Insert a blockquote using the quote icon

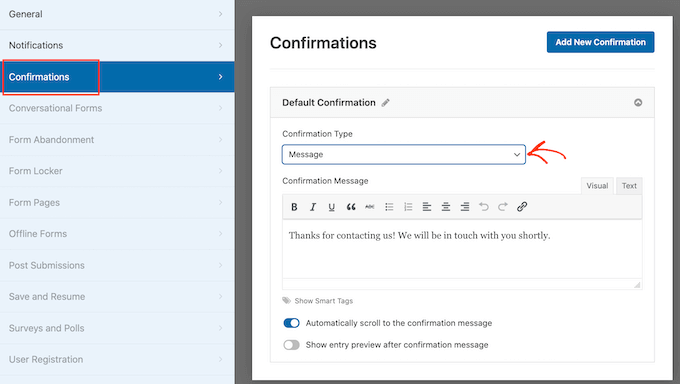(351, 207)
